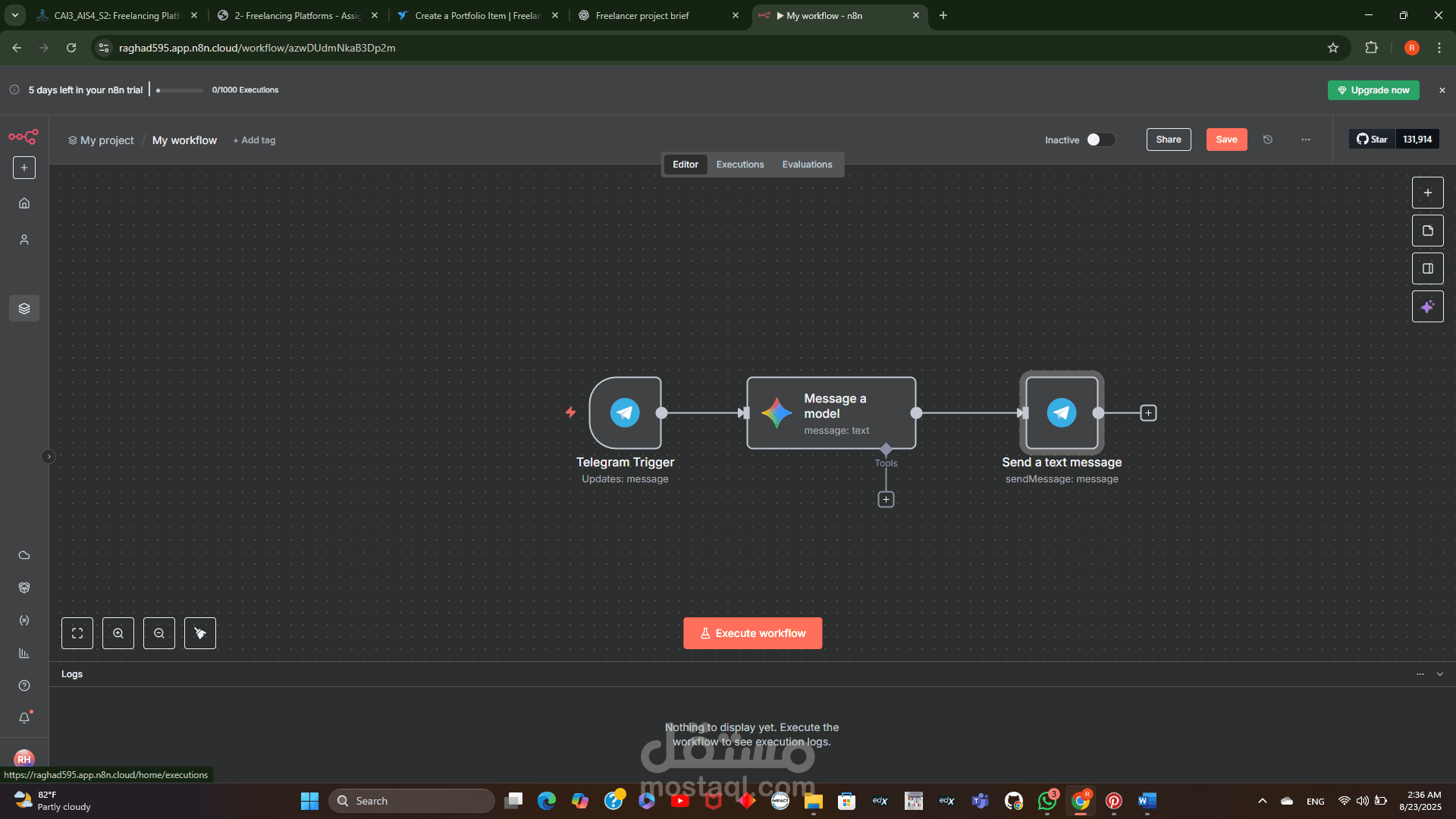Open the Variables icon in sidebar

click(24, 620)
